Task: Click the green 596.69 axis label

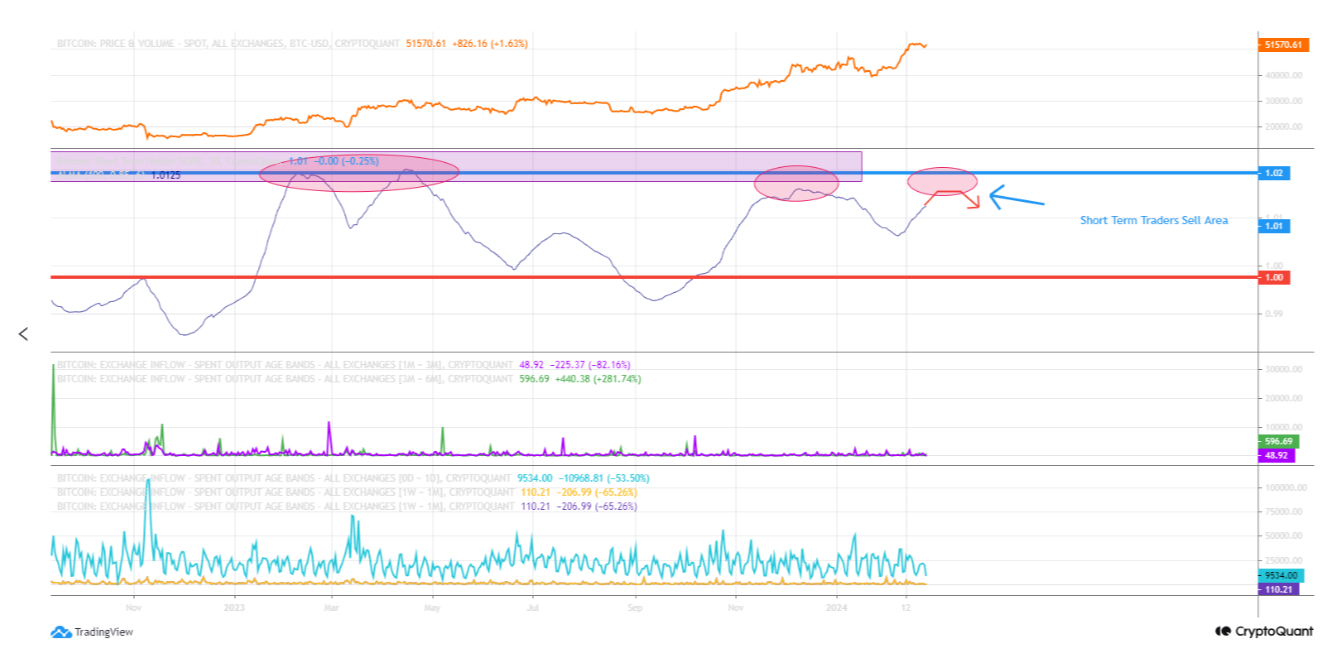Action: point(1279,441)
